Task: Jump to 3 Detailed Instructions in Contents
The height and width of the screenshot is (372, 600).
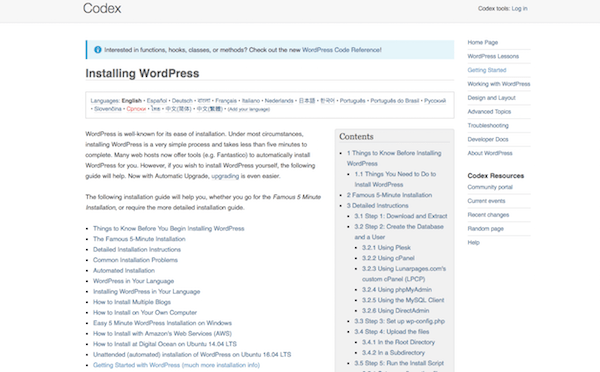Action: click(378, 206)
